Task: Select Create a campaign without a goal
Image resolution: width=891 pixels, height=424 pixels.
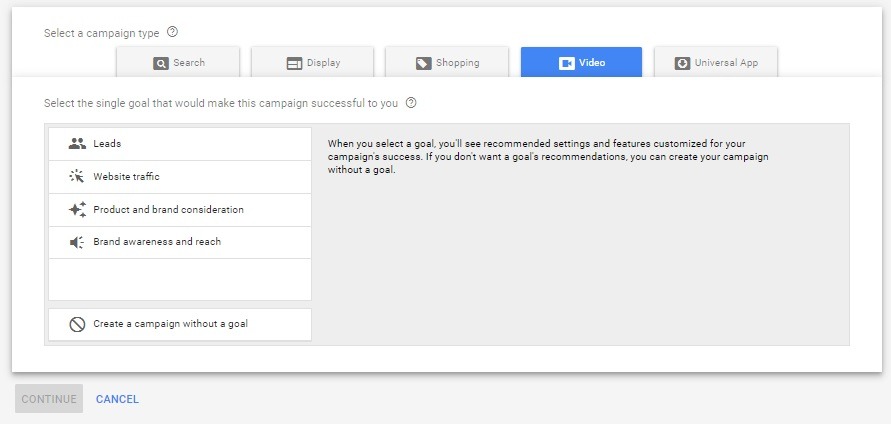Action: point(180,325)
